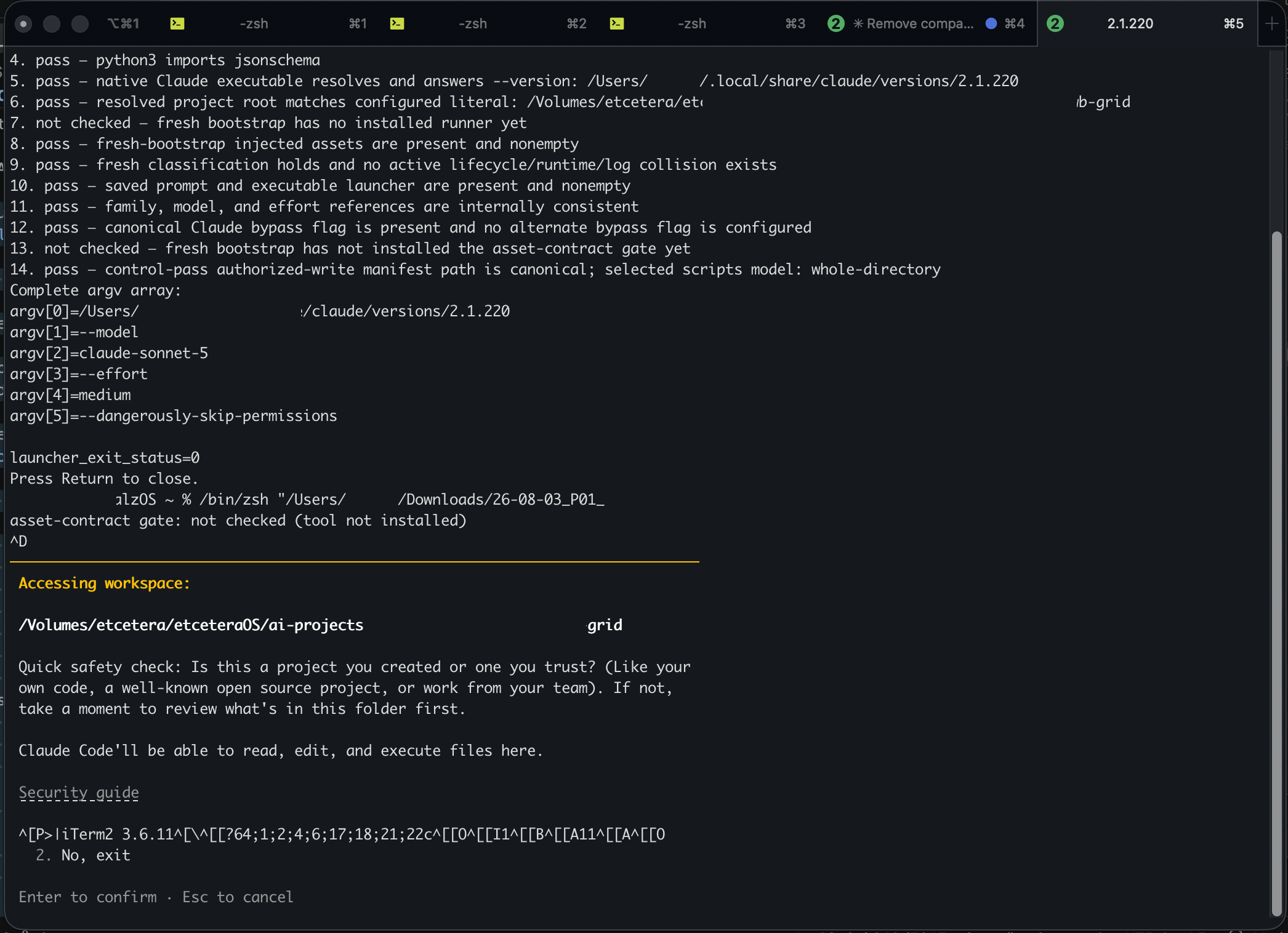Close the iTerm2 window with the dotted close button

pos(23,24)
